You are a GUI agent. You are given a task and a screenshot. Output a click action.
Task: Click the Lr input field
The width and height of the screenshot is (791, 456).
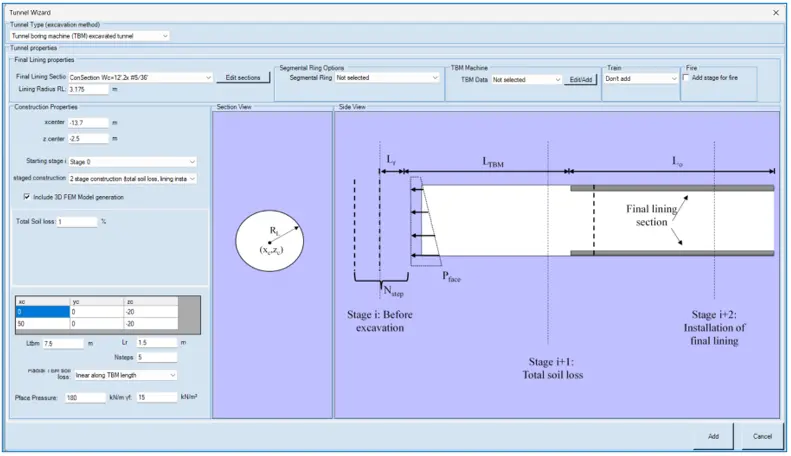pos(157,343)
